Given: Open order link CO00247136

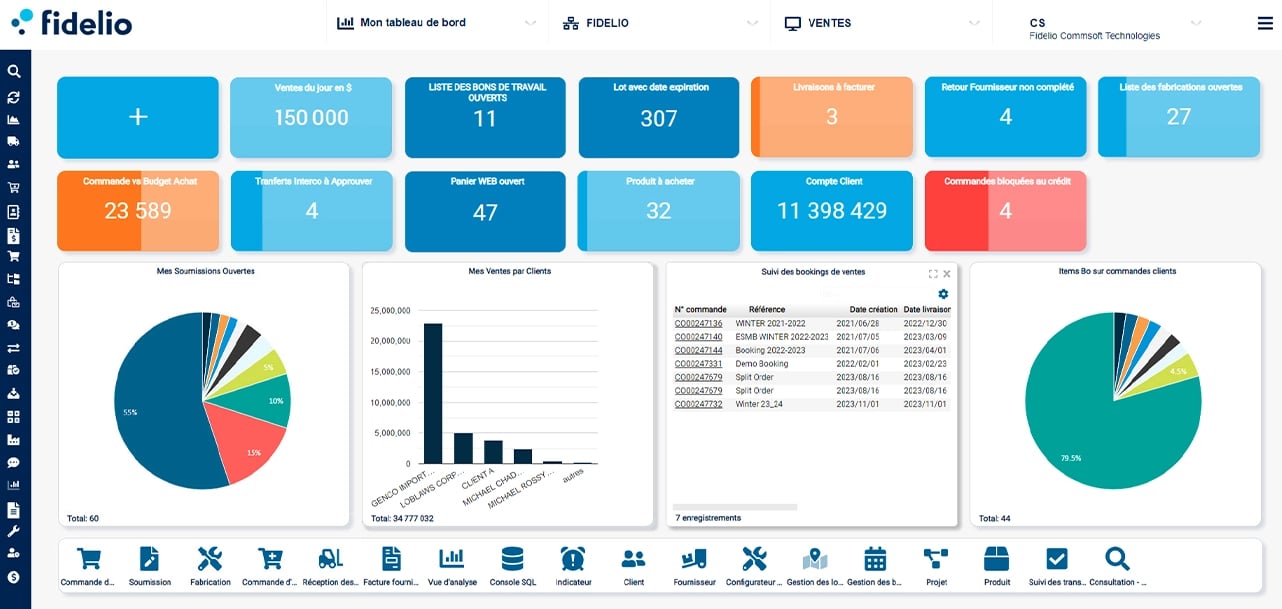Looking at the screenshot, I should coord(698,324).
